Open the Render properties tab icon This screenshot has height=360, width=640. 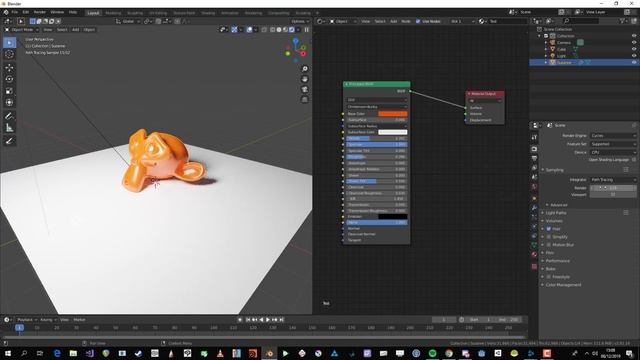click(x=534, y=149)
